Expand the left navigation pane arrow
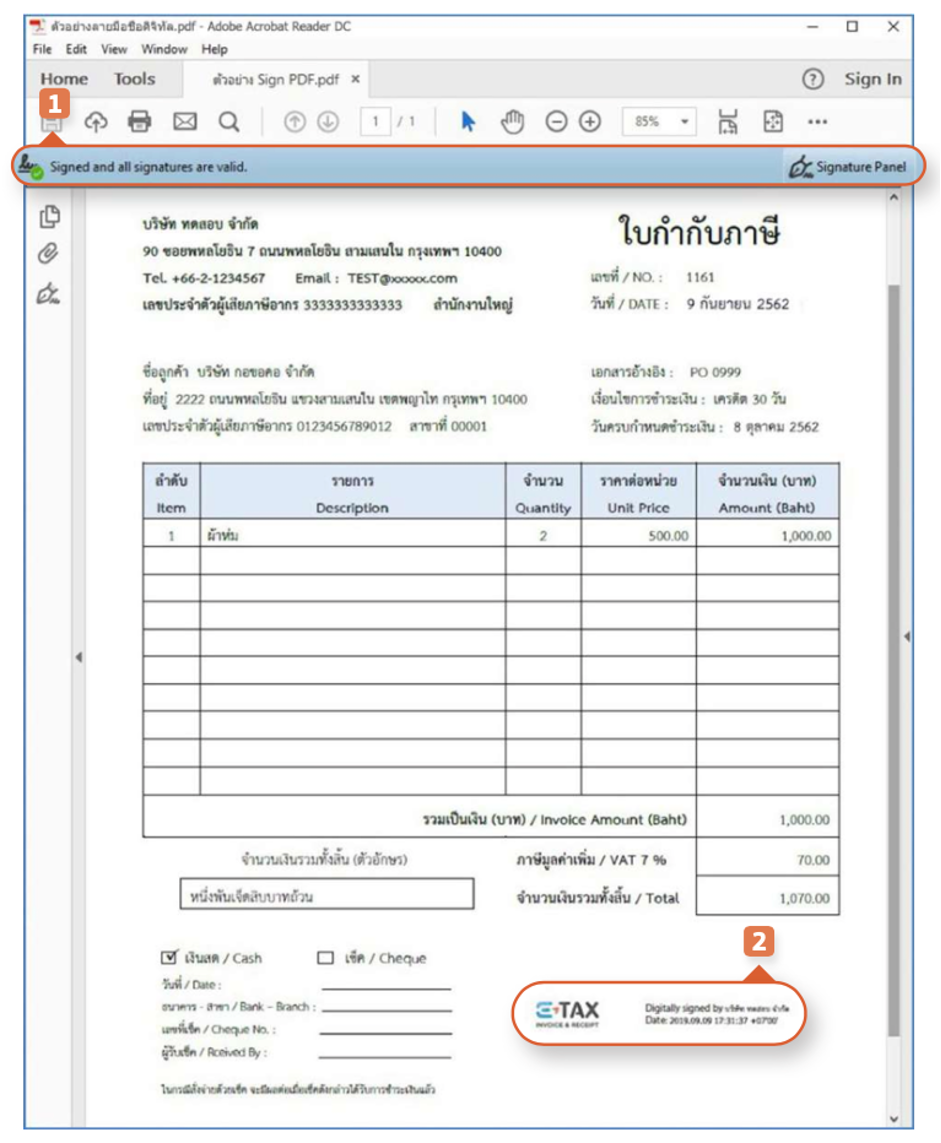Screen dimensions: 941x1143 coord(78,657)
